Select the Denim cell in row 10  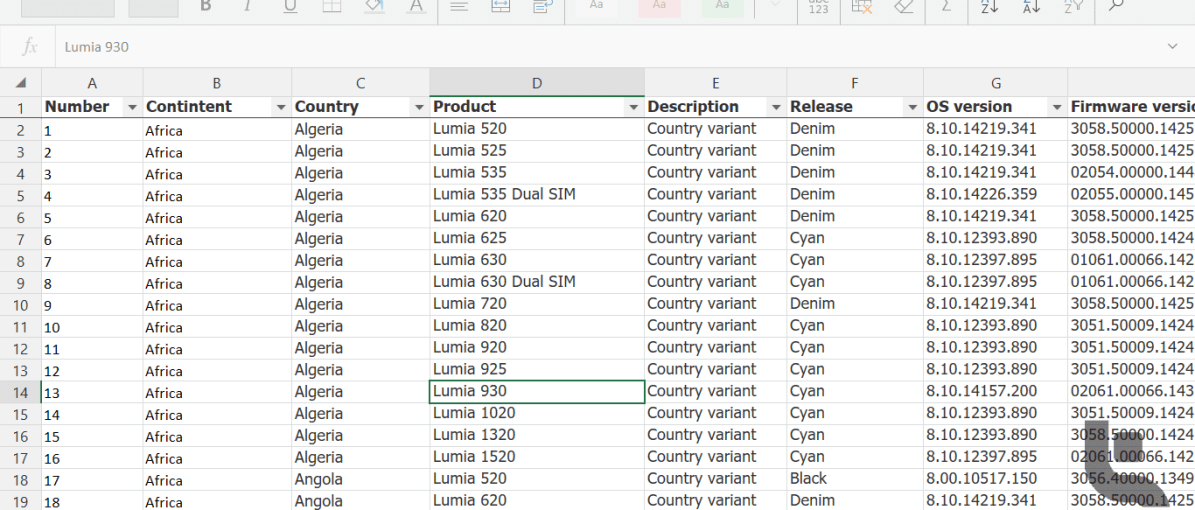pyautogui.click(x=855, y=305)
